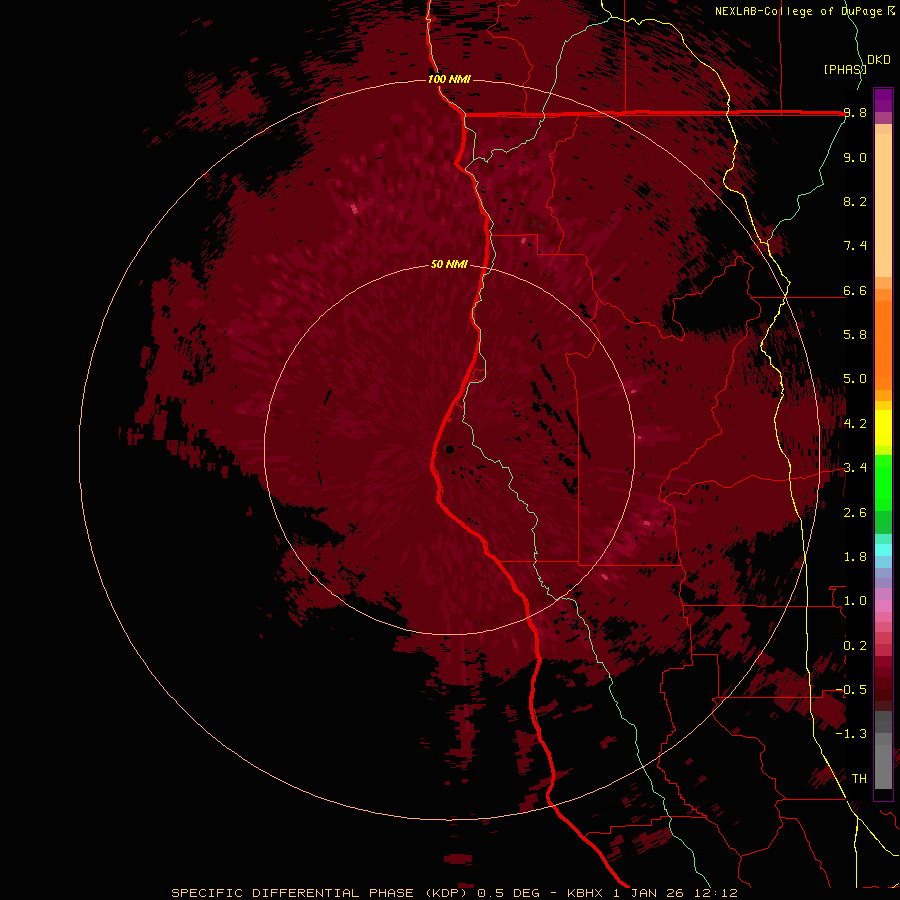The width and height of the screenshot is (900, 900).
Task: Select the 5.0 value on the scale
Action: (x=855, y=379)
